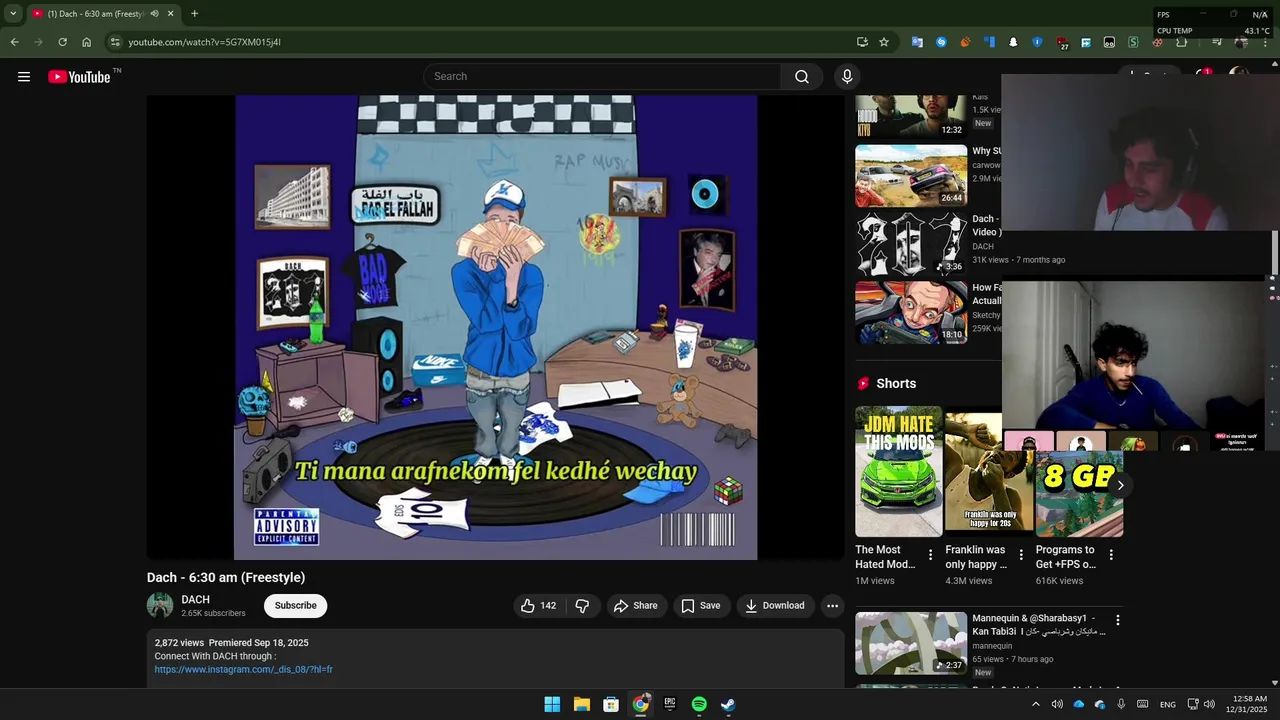Show hidden tray icons chevron
This screenshot has height=720, width=1280.
pyautogui.click(x=1035, y=704)
